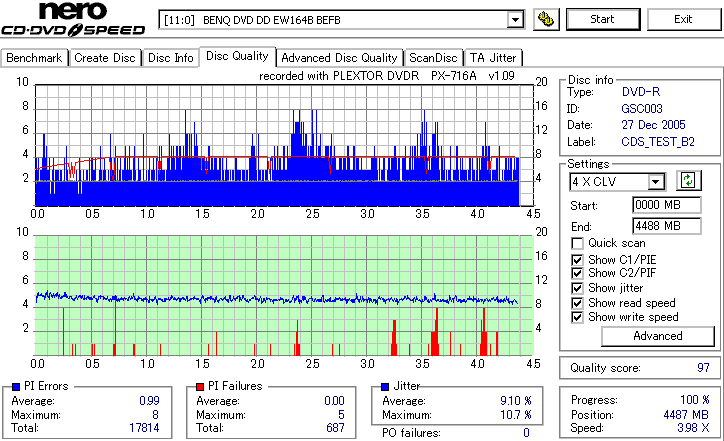724x441 pixels.
Task: Click the disc ID GSC003
Action: click(x=642, y=109)
